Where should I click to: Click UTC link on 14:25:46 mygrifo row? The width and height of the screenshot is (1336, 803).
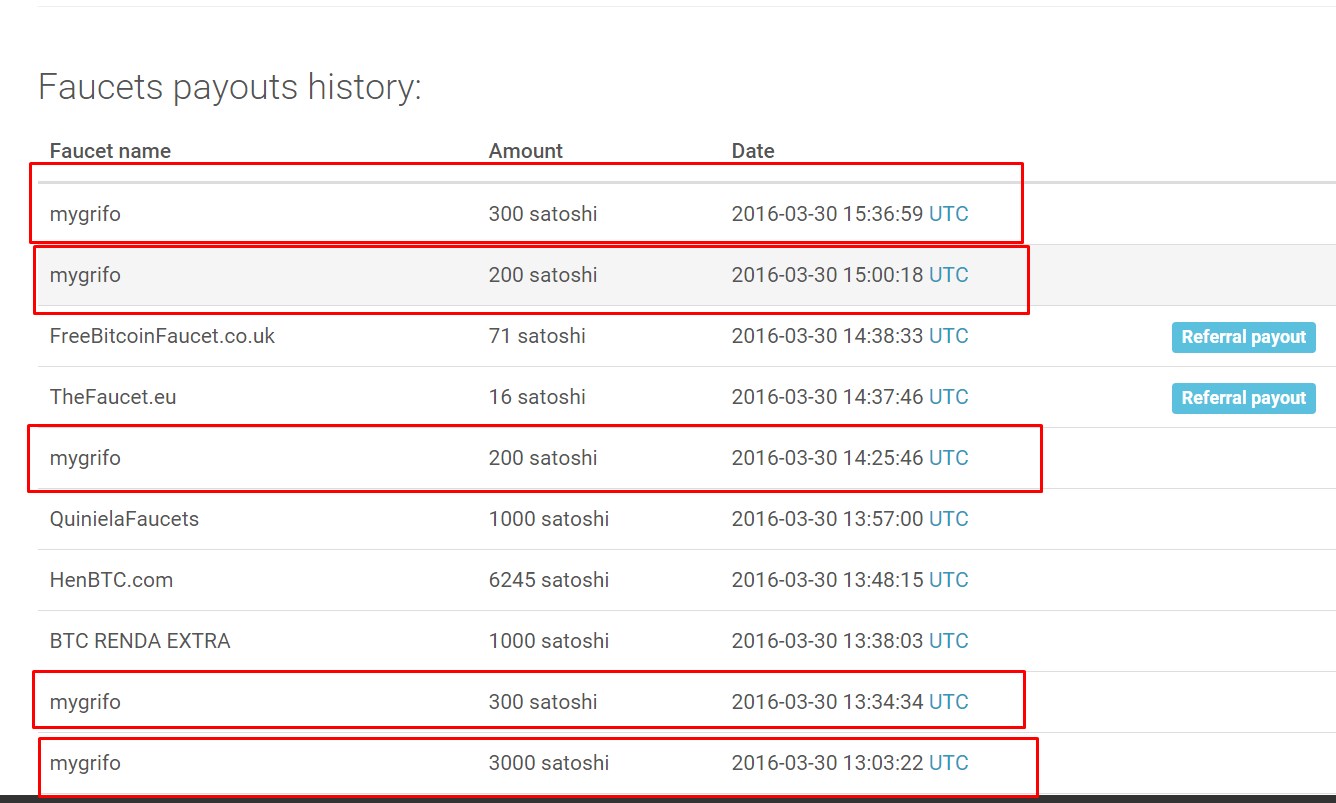[x=948, y=458]
